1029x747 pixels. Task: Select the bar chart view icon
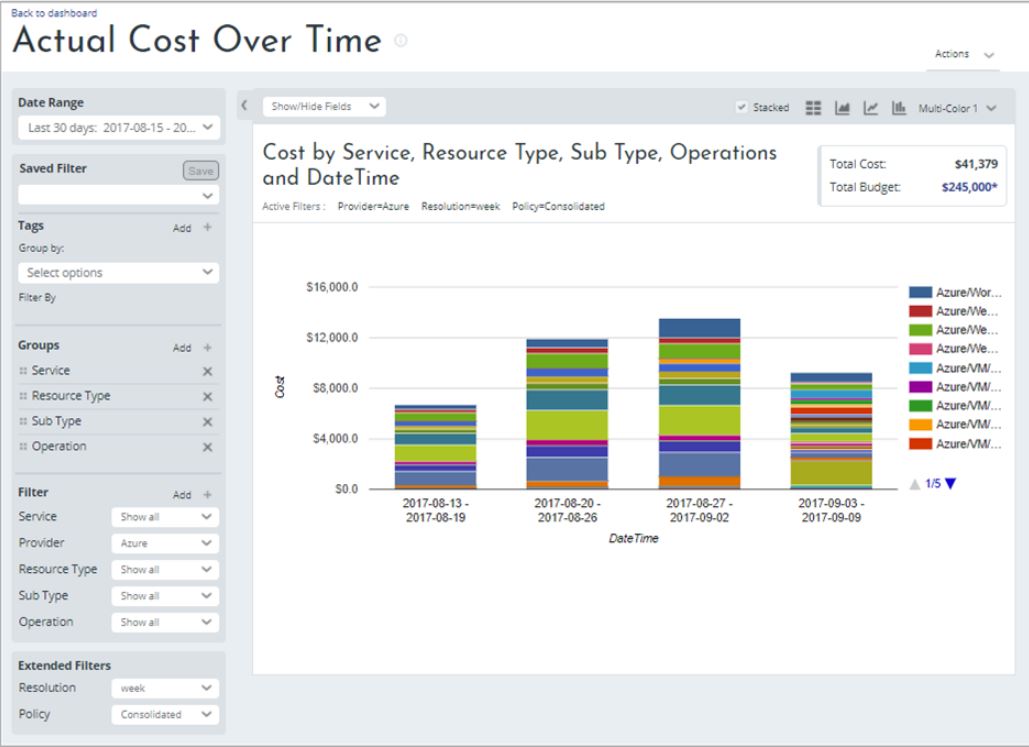click(x=898, y=107)
